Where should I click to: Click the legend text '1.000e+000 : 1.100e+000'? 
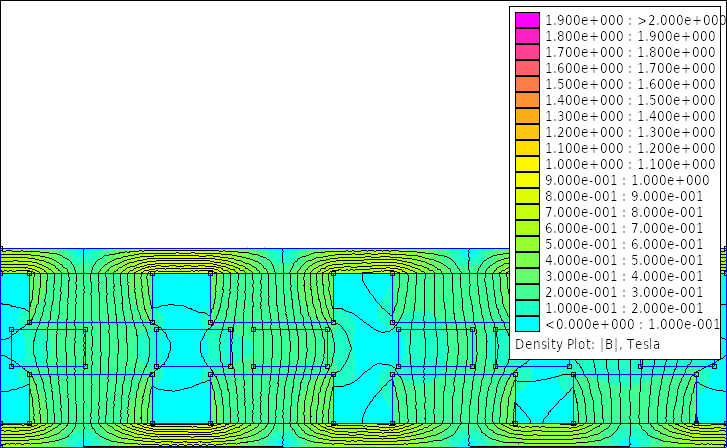630,164
